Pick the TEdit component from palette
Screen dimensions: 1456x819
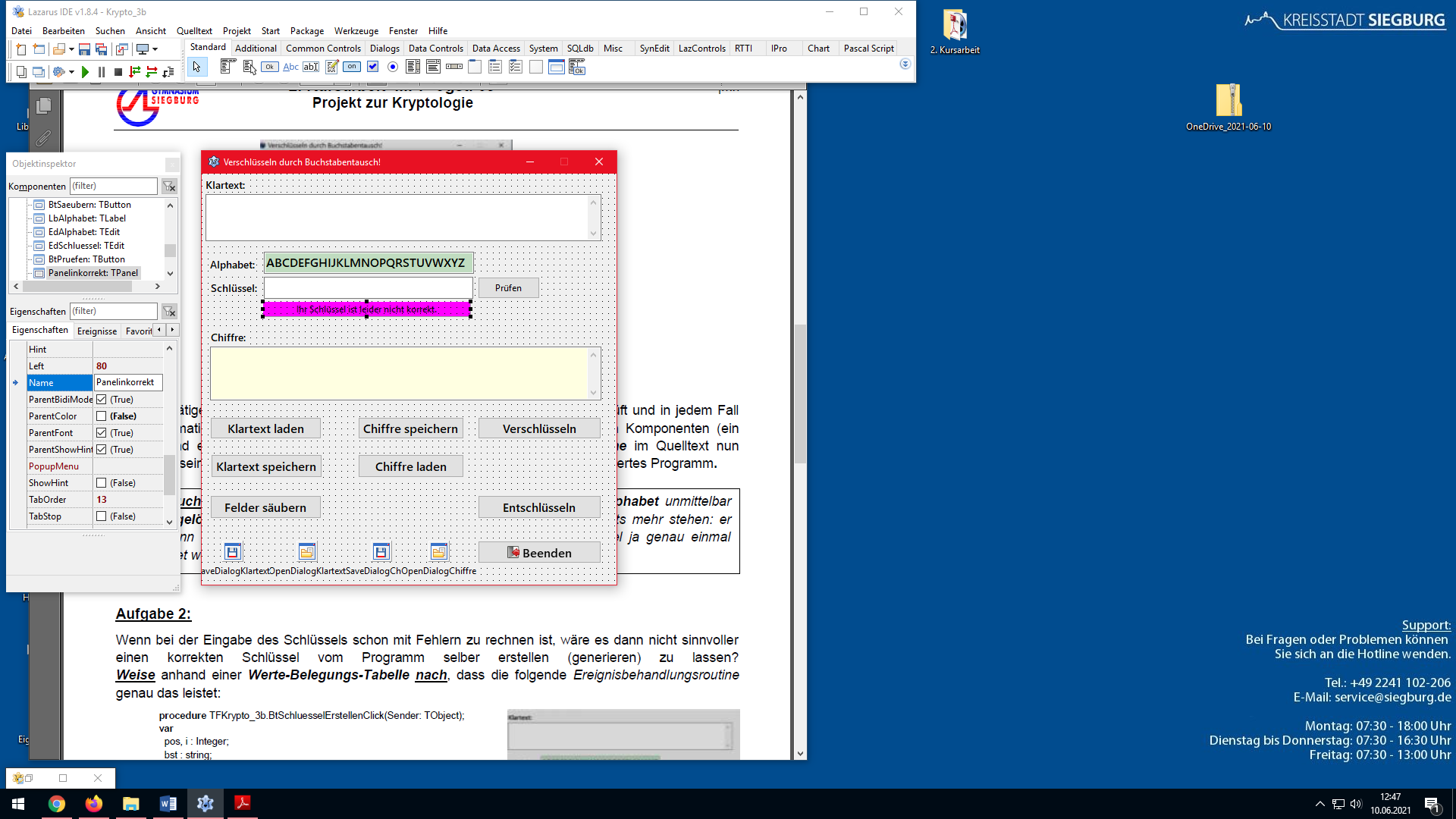pyautogui.click(x=311, y=67)
